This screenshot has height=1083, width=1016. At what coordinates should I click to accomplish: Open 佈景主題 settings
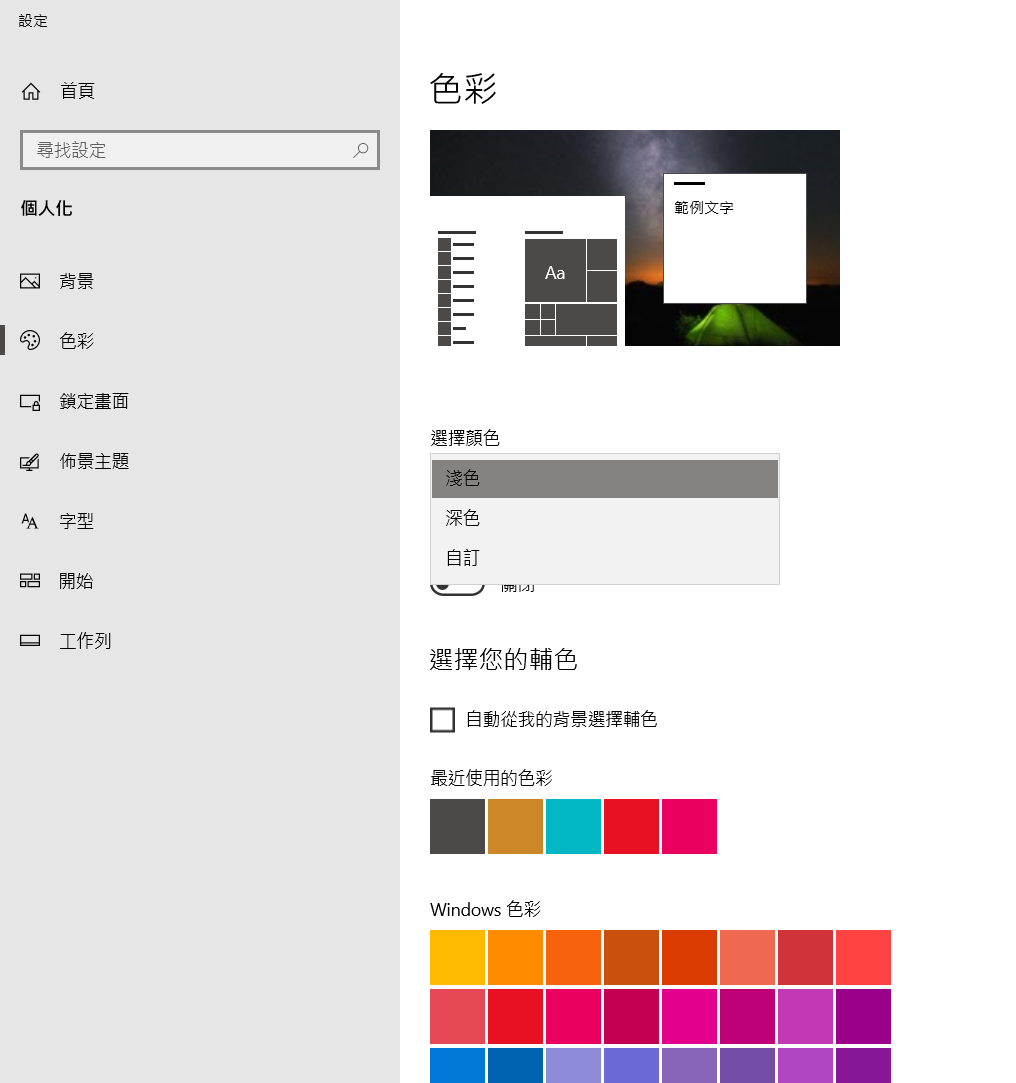[x=200, y=461]
